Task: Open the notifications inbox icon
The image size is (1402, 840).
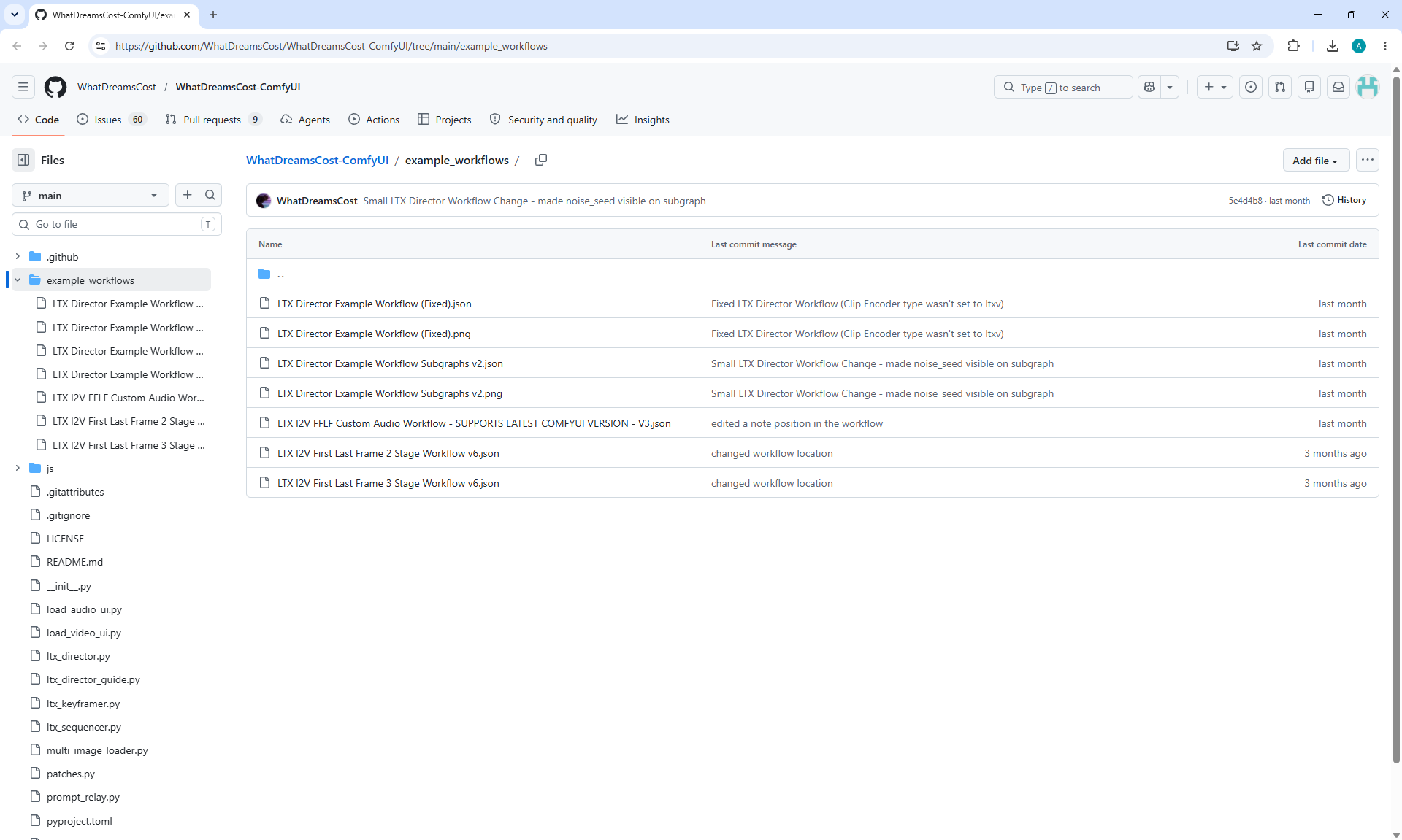Action: tap(1338, 87)
